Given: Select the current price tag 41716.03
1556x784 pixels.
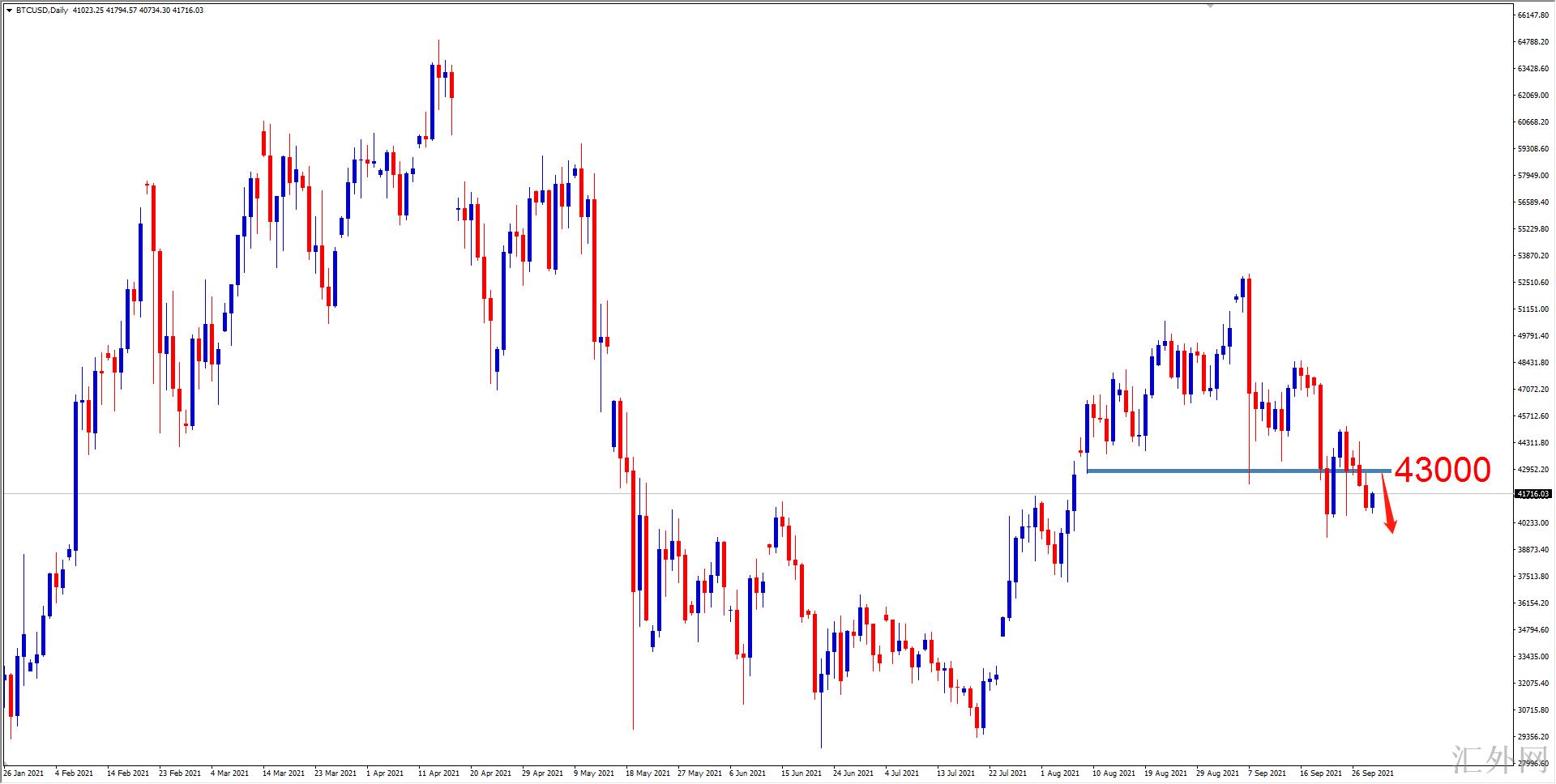Looking at the screenshot, I should 1533,494.
